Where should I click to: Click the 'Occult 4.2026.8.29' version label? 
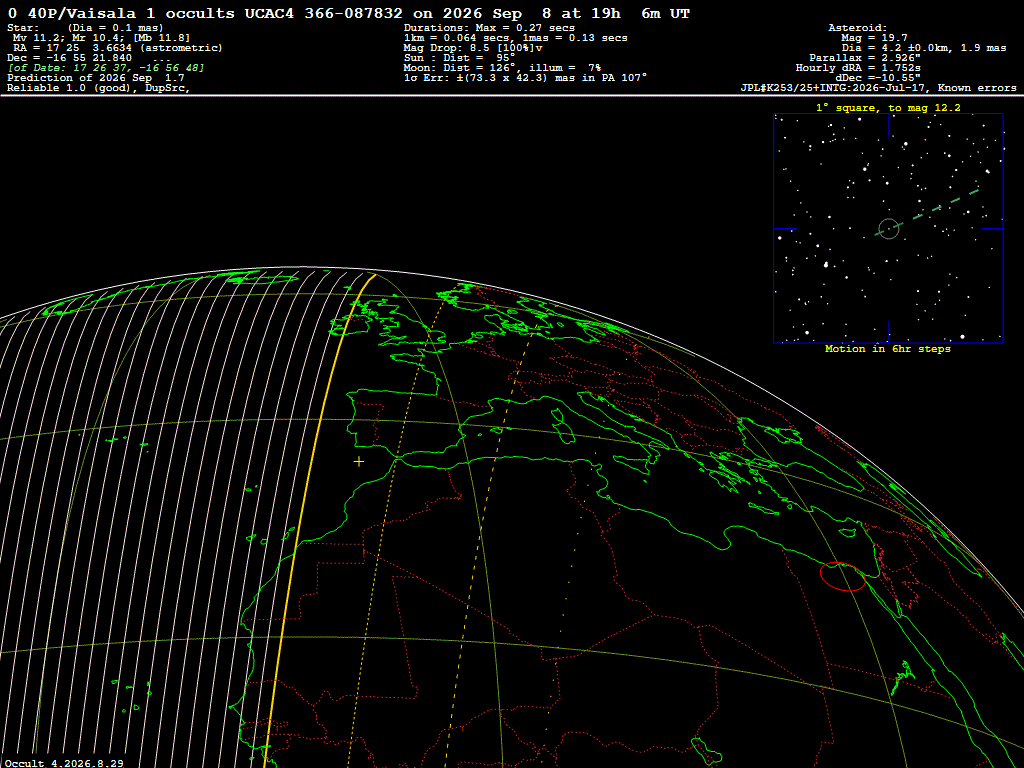click(x=64, y=763)
